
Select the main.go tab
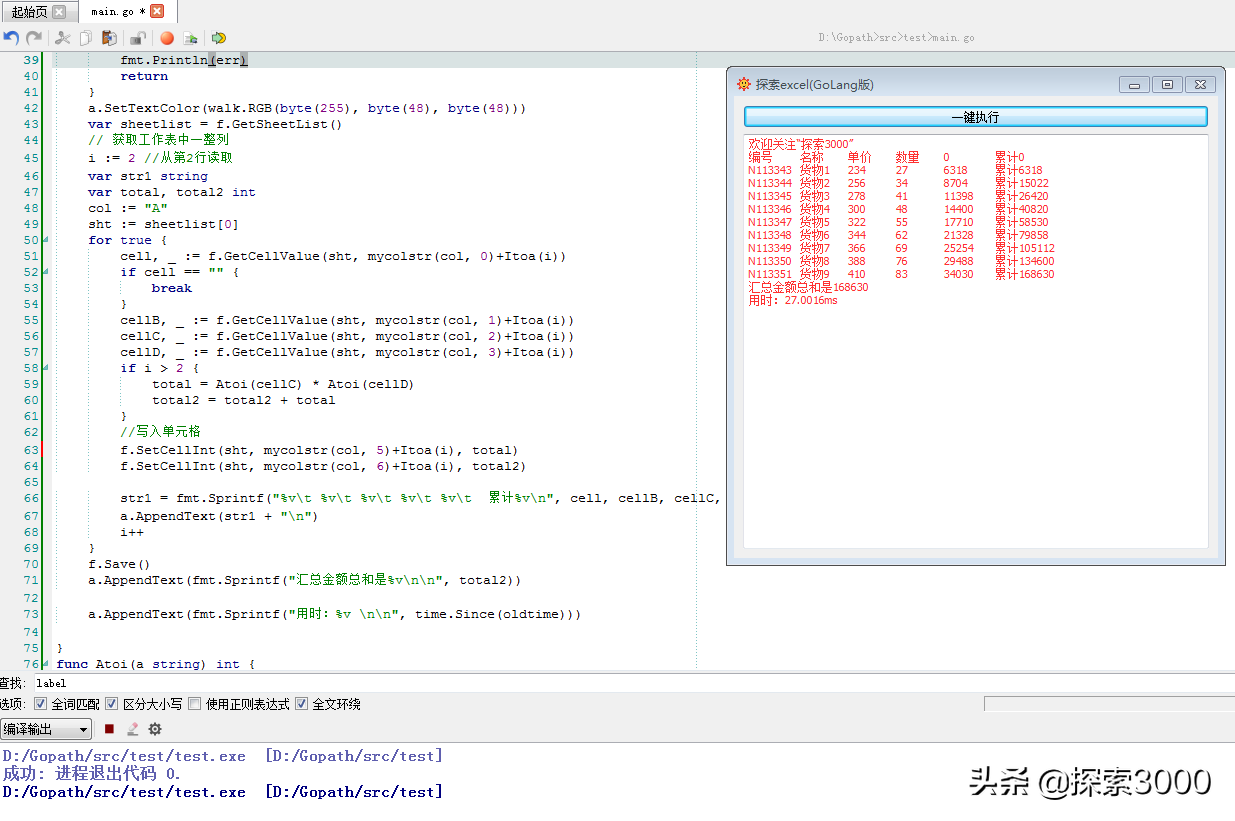coord(118,12)
